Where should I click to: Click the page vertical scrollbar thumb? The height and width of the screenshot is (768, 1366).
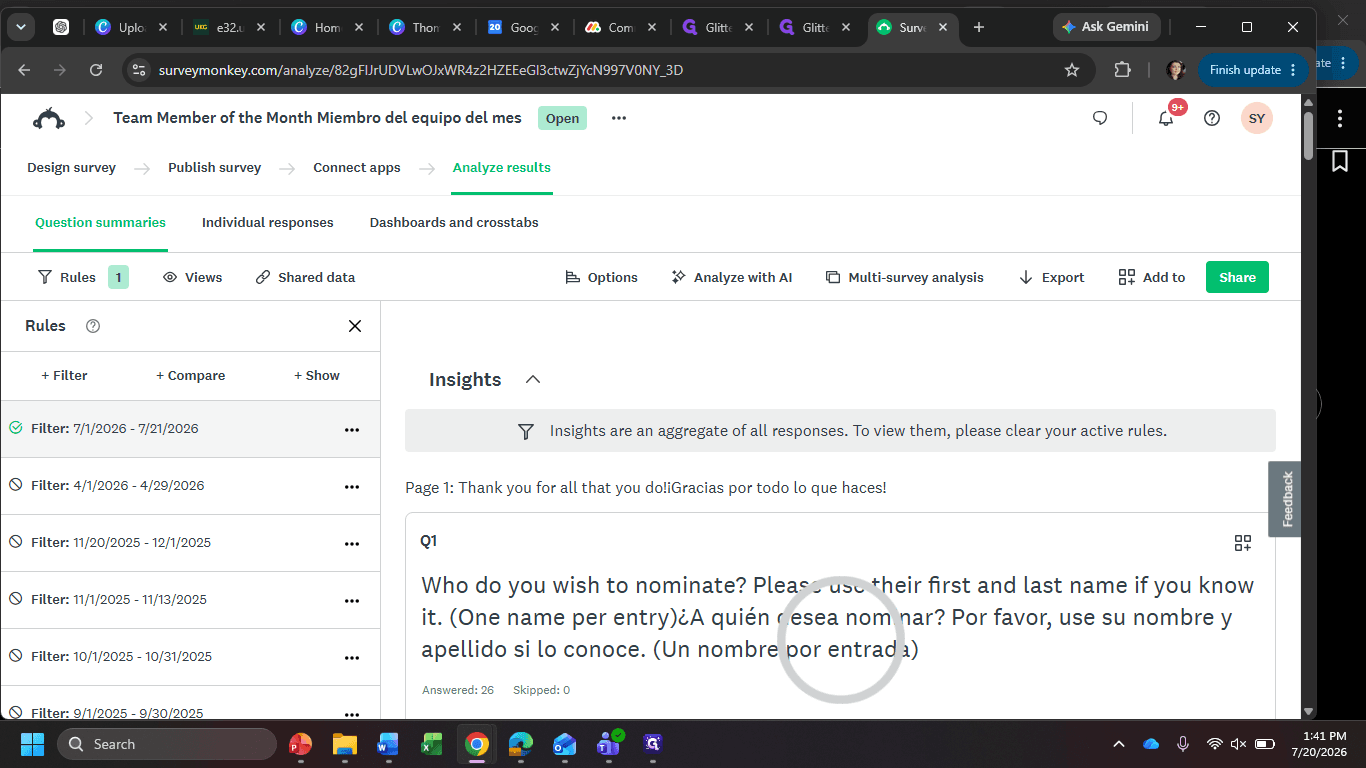[x=1309, y=135]
